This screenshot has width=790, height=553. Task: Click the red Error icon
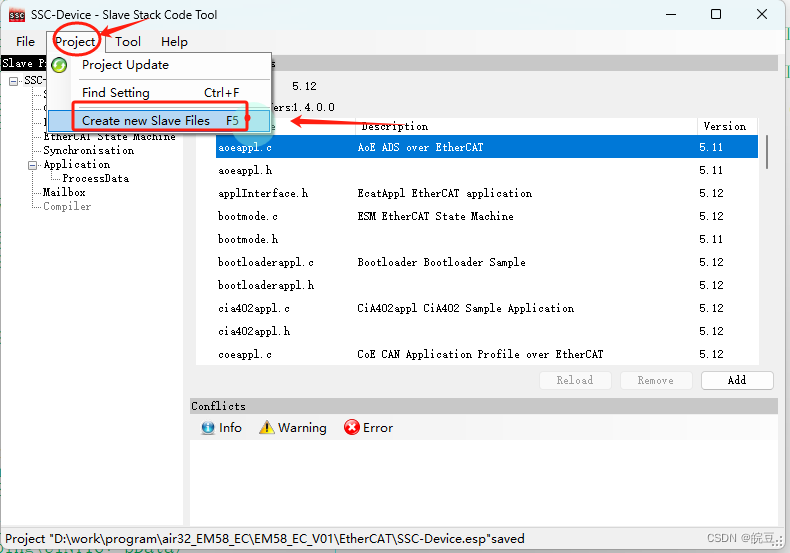352,427
